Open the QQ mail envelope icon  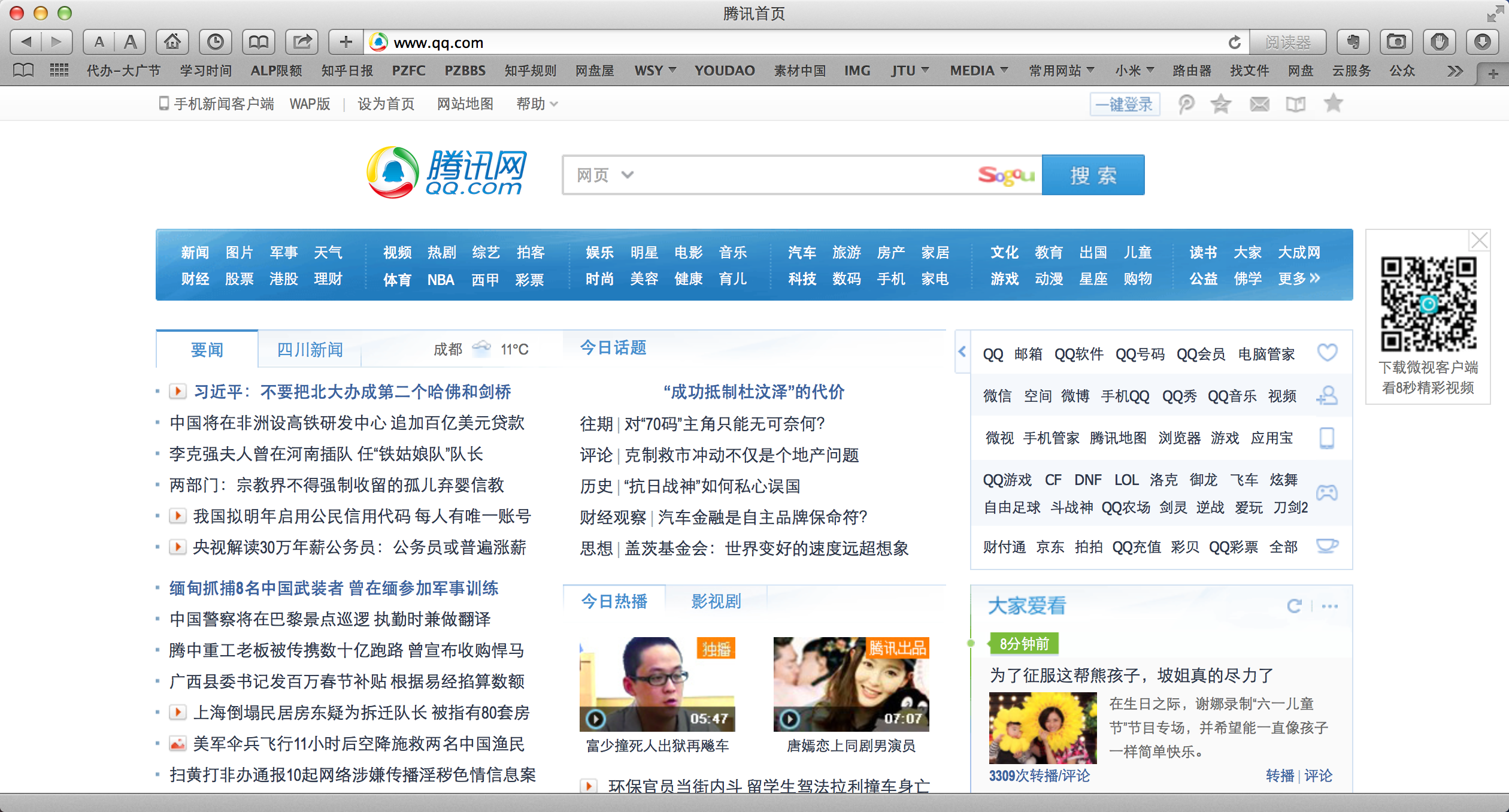click(1259, 104)
